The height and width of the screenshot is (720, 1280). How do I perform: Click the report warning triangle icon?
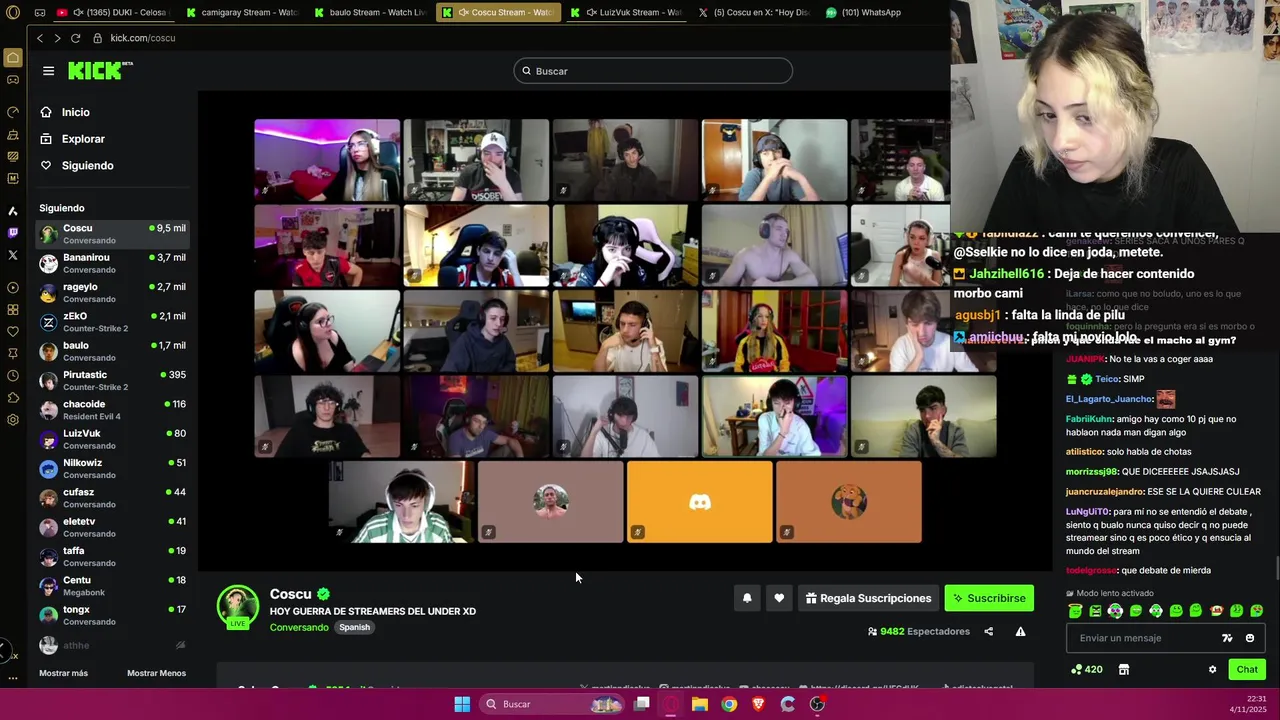1020,631
